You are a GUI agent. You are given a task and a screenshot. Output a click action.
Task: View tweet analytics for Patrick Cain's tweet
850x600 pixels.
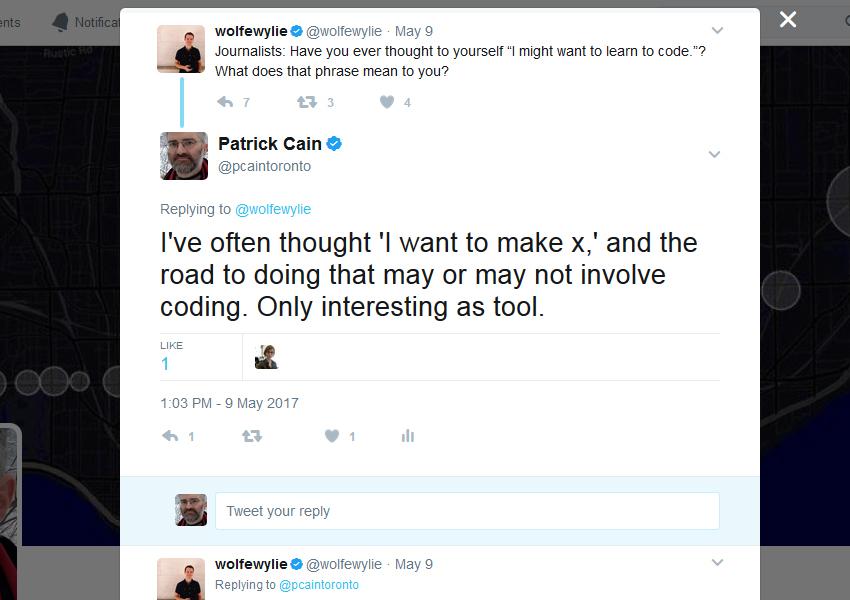click(407, 435)
